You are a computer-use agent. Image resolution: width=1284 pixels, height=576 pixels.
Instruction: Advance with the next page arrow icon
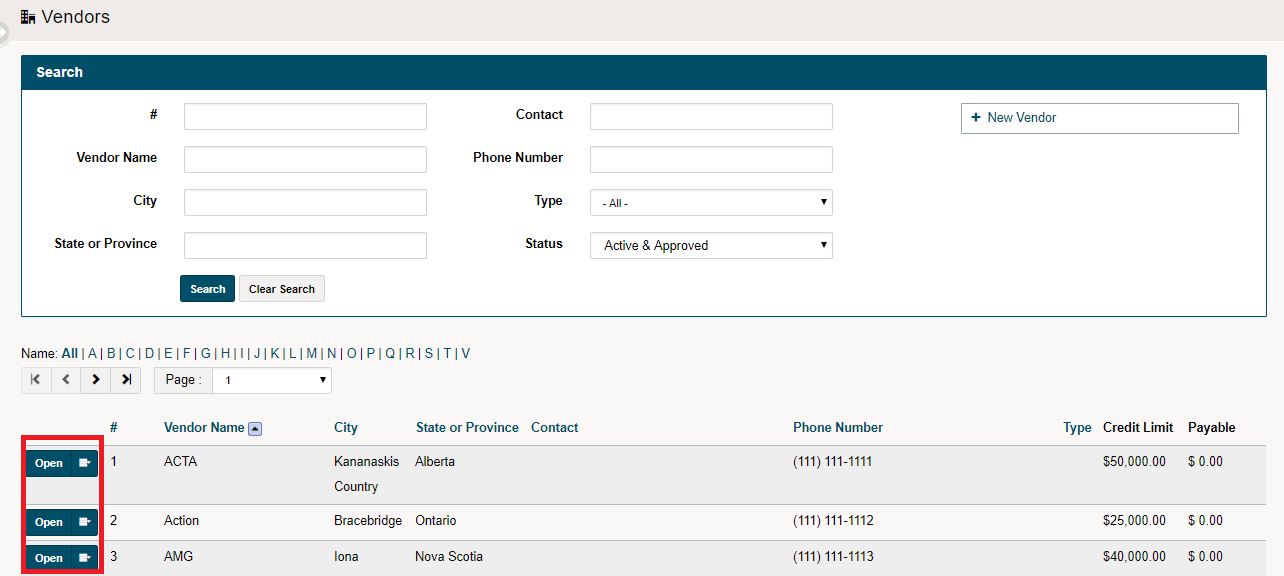click(96, 380)
